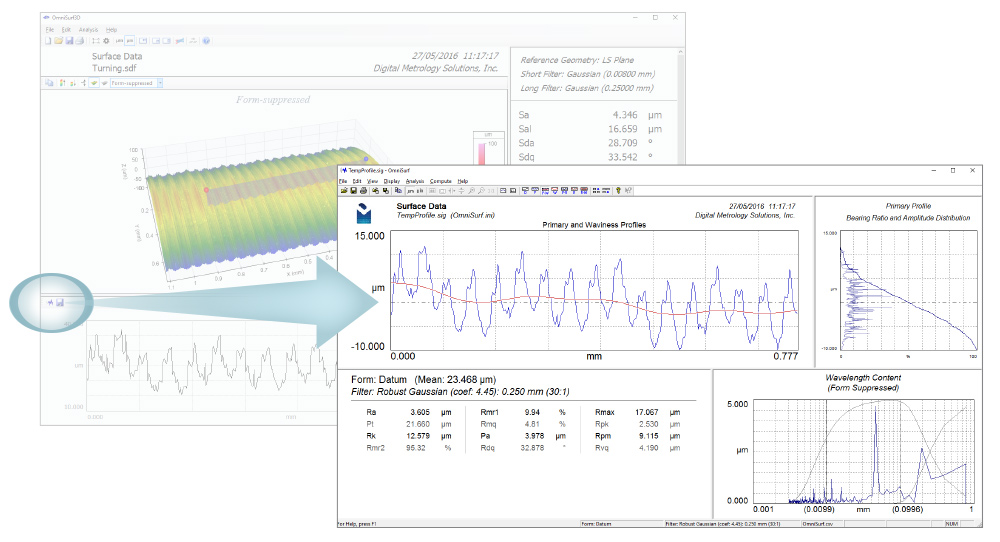Open the View menu in OmniSurf
The width and height of the screenshot is (1000, 542).
pos(372,181)
